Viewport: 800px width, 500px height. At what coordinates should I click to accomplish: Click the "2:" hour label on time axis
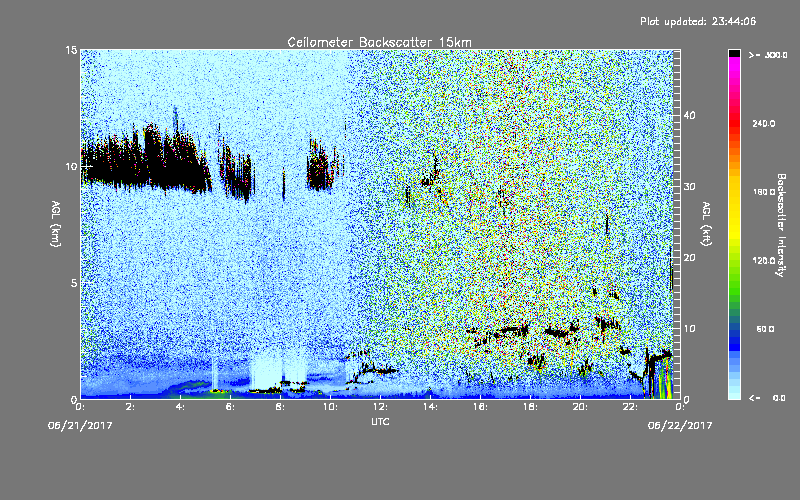(x=131, y=407)
